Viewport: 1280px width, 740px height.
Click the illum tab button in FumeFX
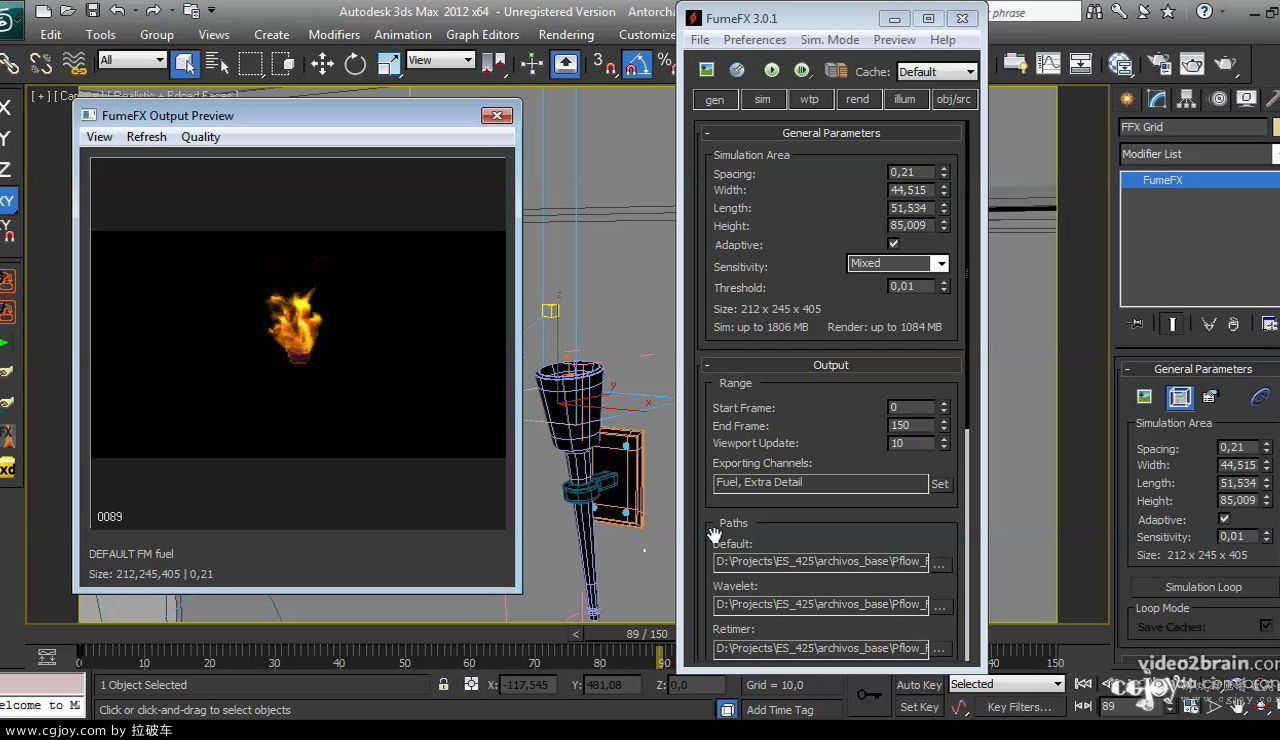[905, 99]
